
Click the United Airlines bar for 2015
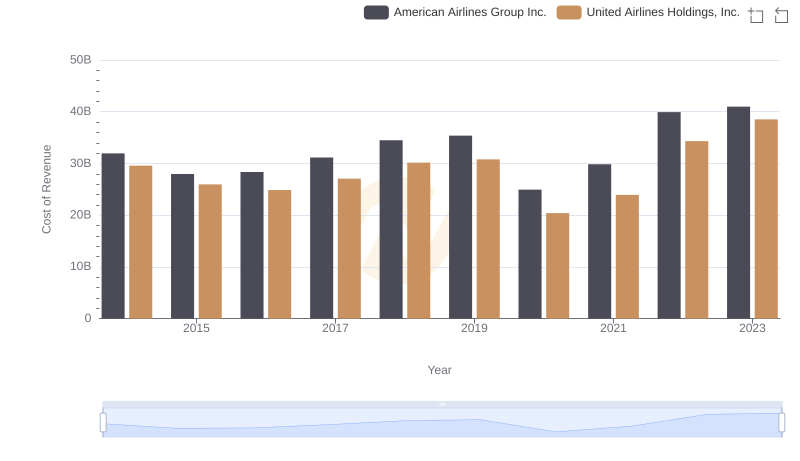point(210,251)
